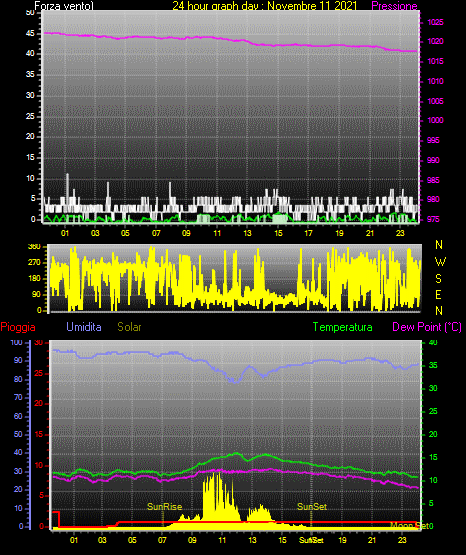The width and height of the screenshot is (466, 555).
Task: Click the SunRise marker on lower graph
Action: (x=165, y=507)
